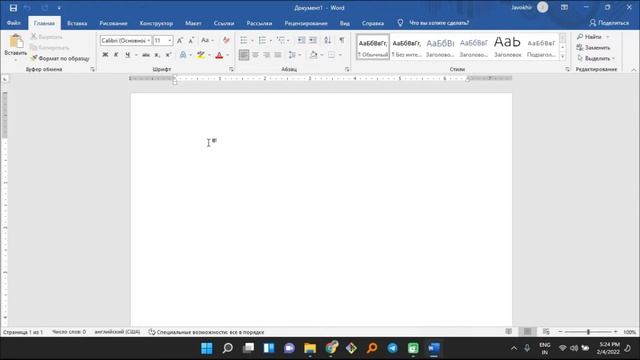Image resolution: width=640 pixels, height=360 pixels.
Task: Align text to center
Action: (x=256, y=55)
